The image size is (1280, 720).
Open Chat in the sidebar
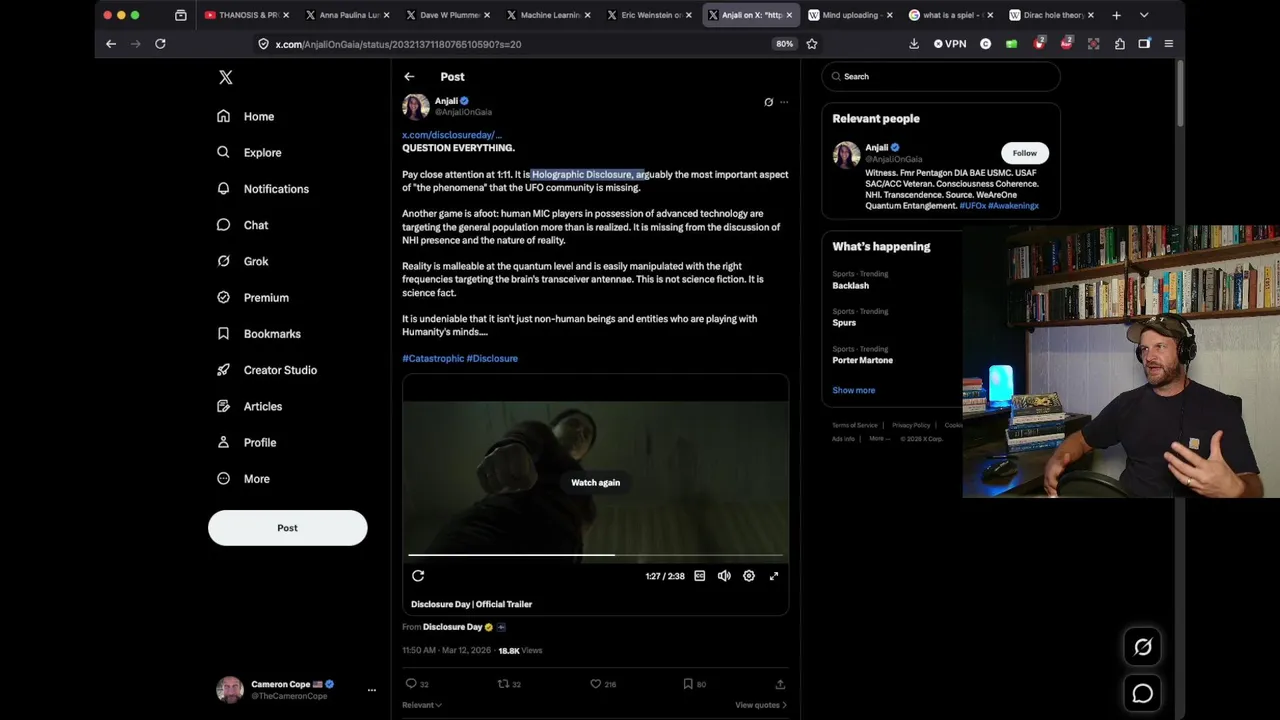[x=243, y=225]
